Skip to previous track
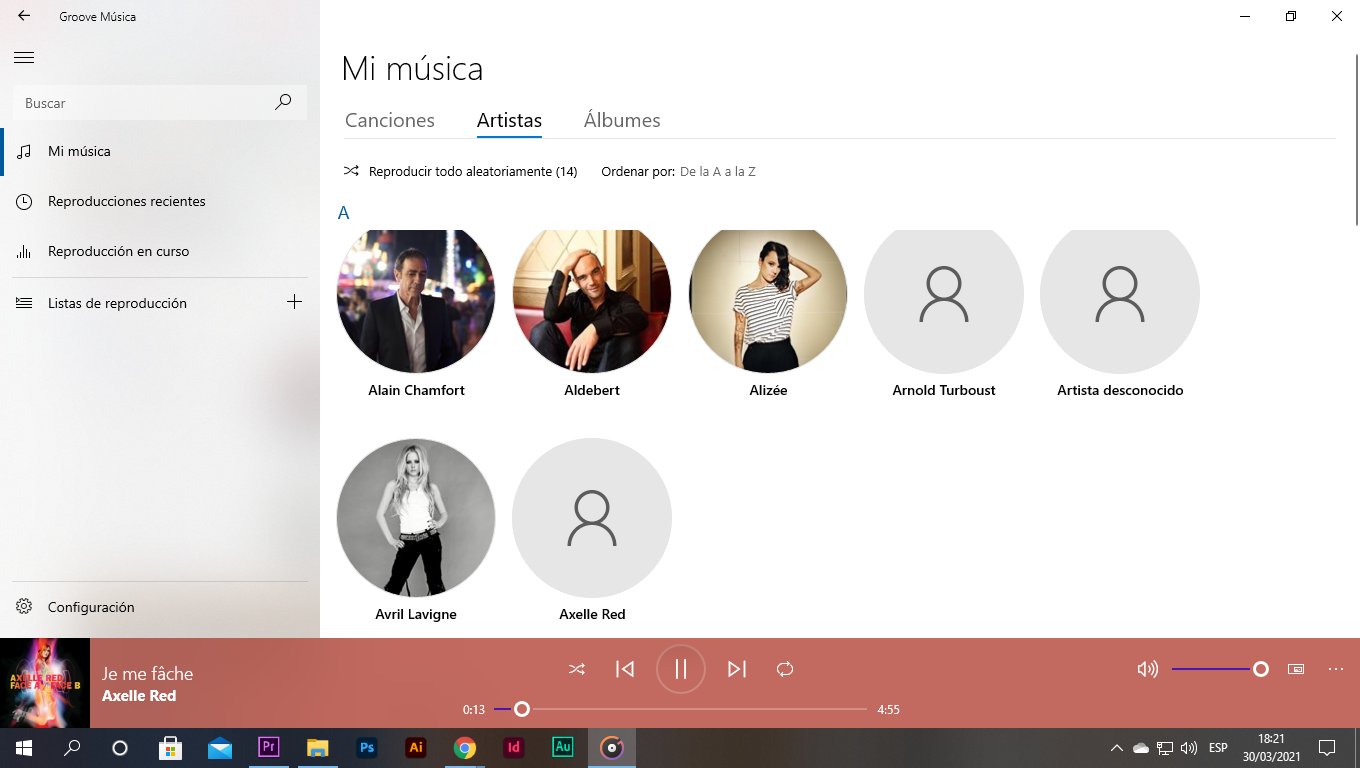Viewport: 1360px width, 768px height. (625, 669)
